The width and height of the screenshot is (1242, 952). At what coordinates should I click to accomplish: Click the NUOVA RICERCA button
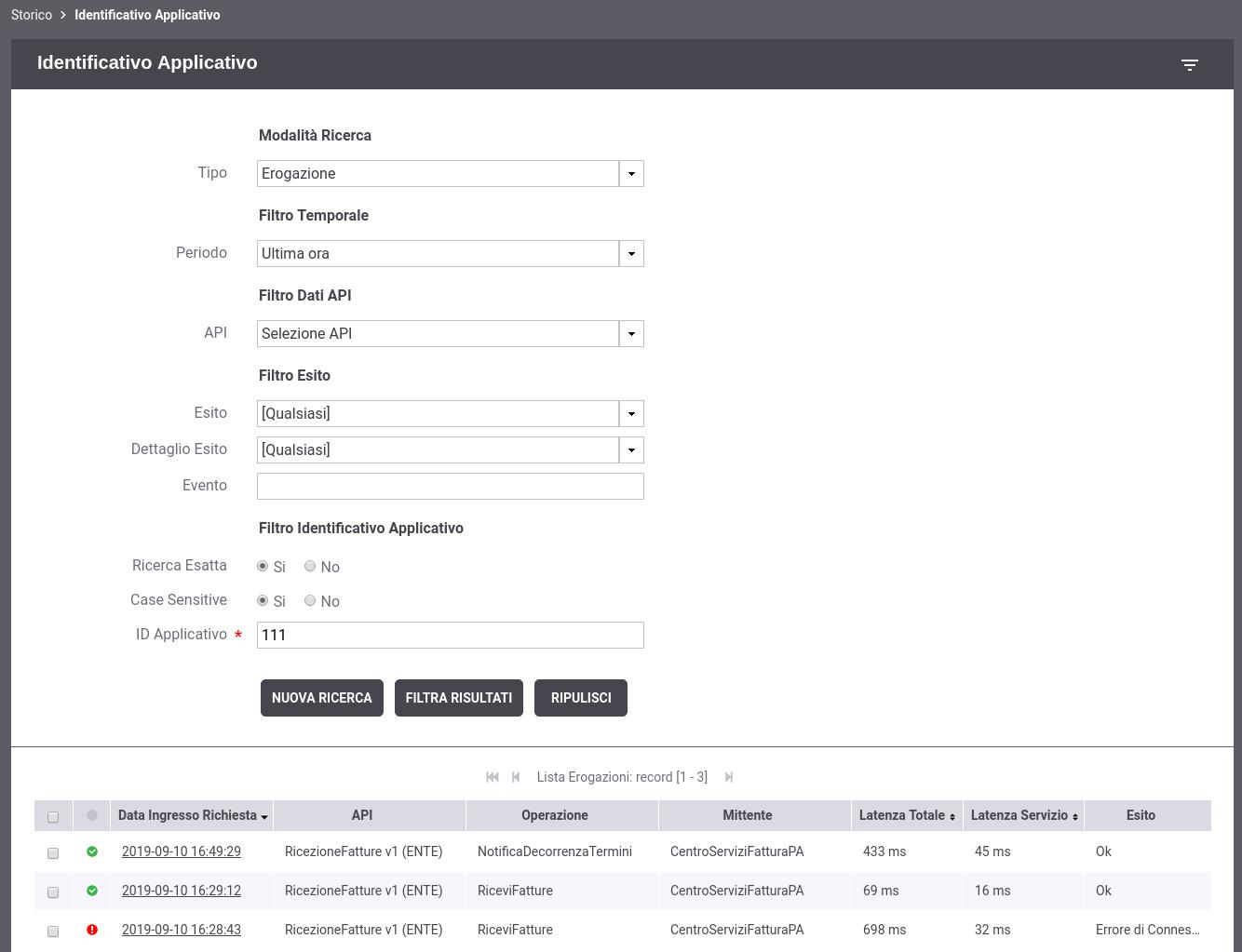[x=322, y=698]
